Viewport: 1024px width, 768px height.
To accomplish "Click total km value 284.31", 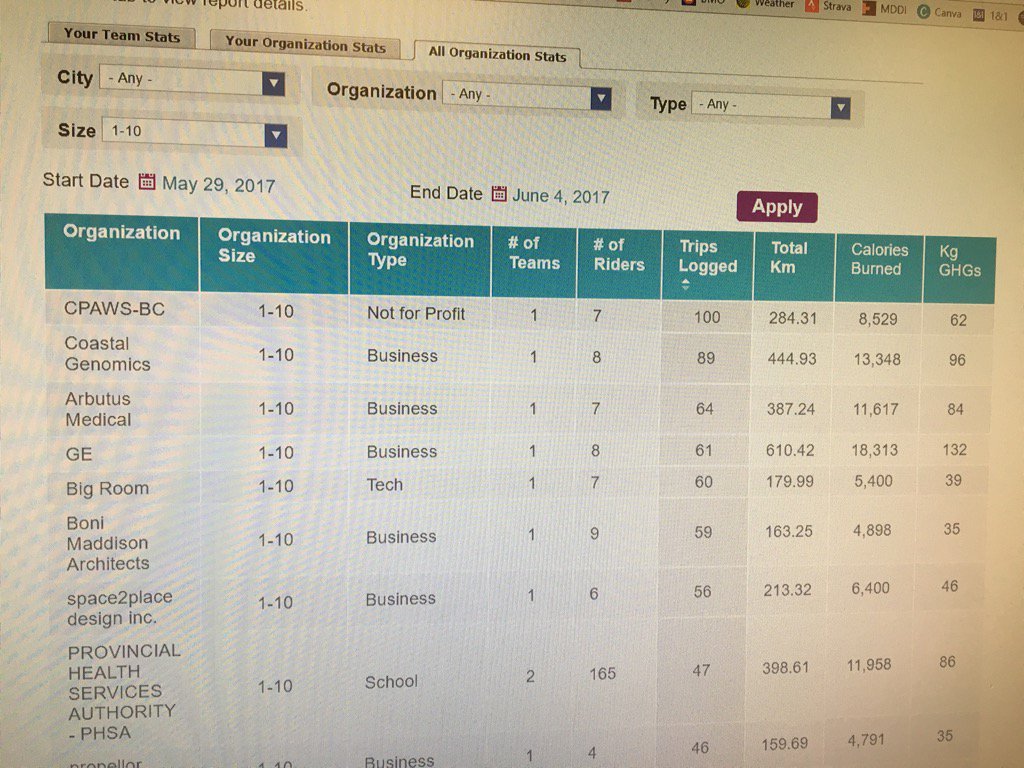I will point(792,319).
